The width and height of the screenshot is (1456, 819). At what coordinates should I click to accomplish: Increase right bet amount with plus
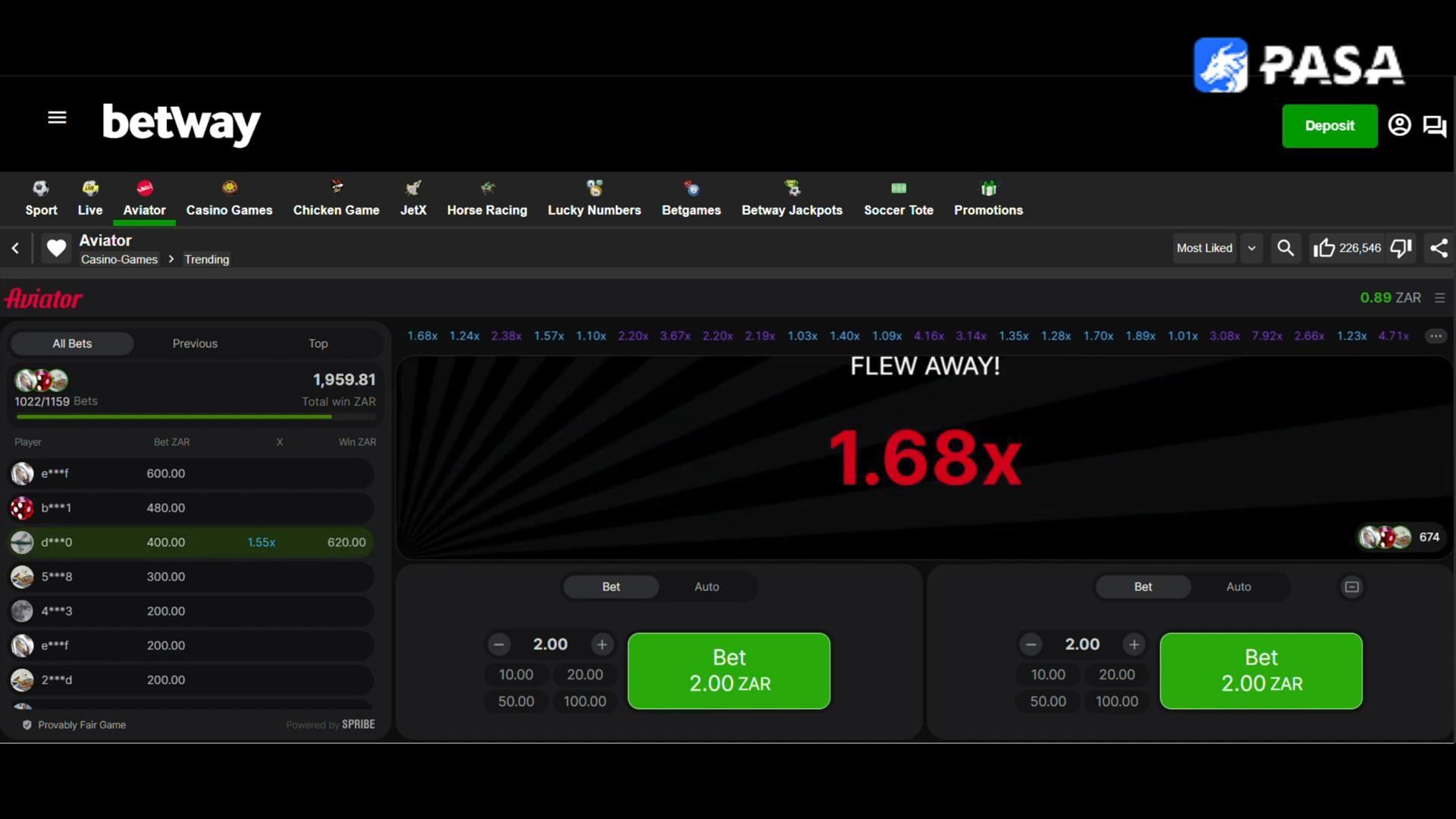pyautogui.click(x=1134, y=645)
